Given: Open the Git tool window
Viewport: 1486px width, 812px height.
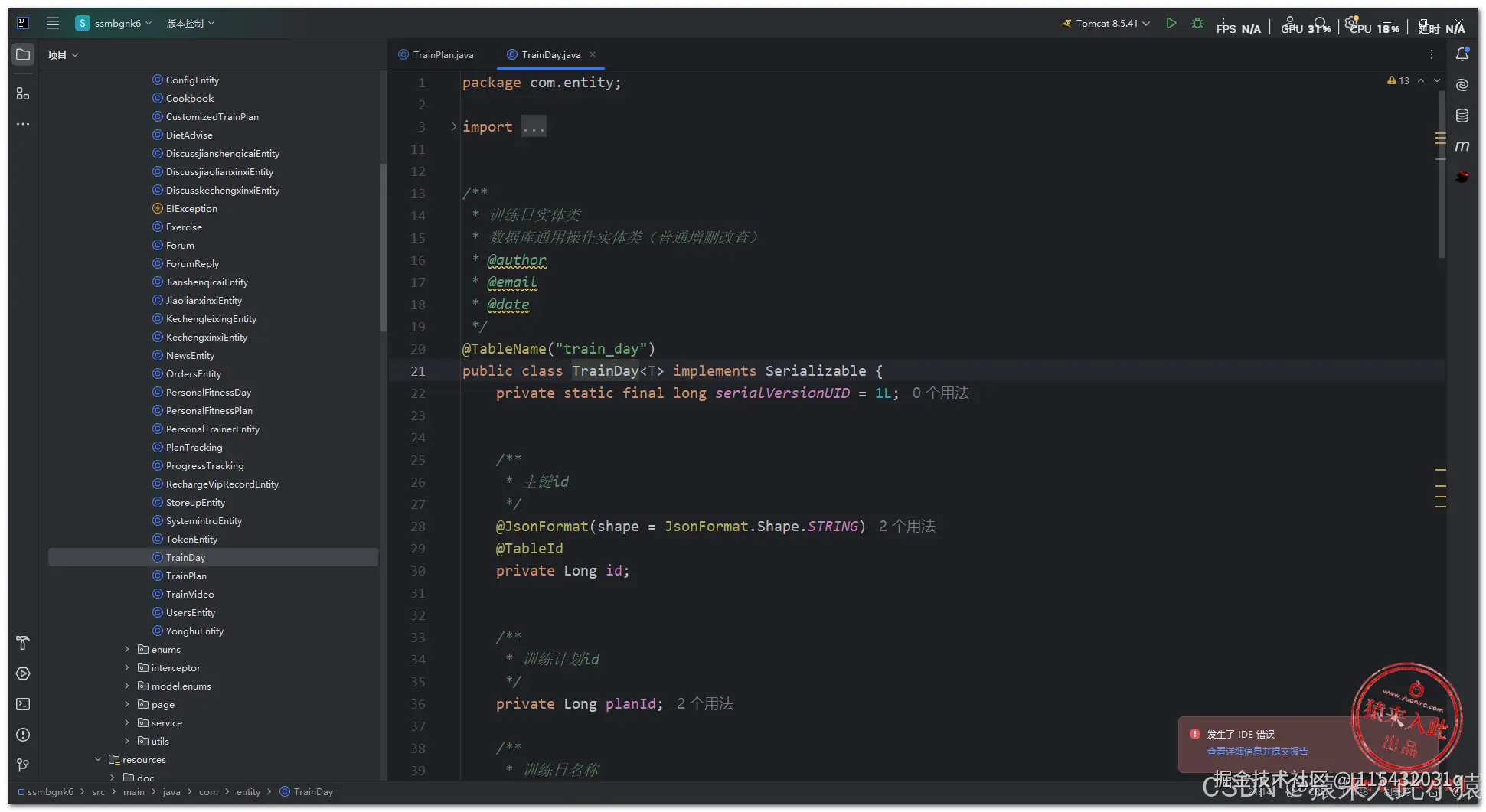Looking at the screenshot, I should point(23,765).
